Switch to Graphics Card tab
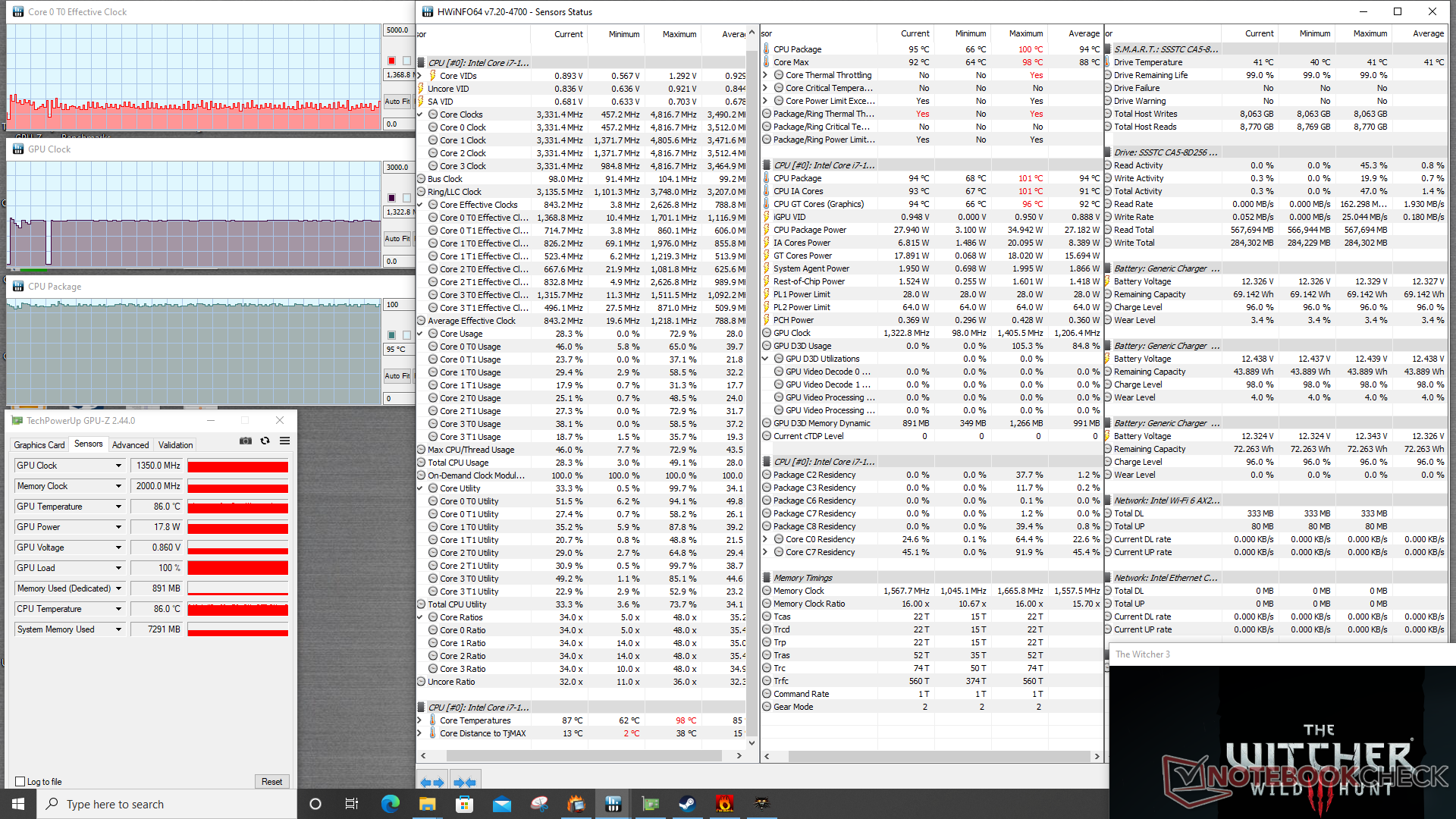The image size is (1456, 819). (39, 445)
